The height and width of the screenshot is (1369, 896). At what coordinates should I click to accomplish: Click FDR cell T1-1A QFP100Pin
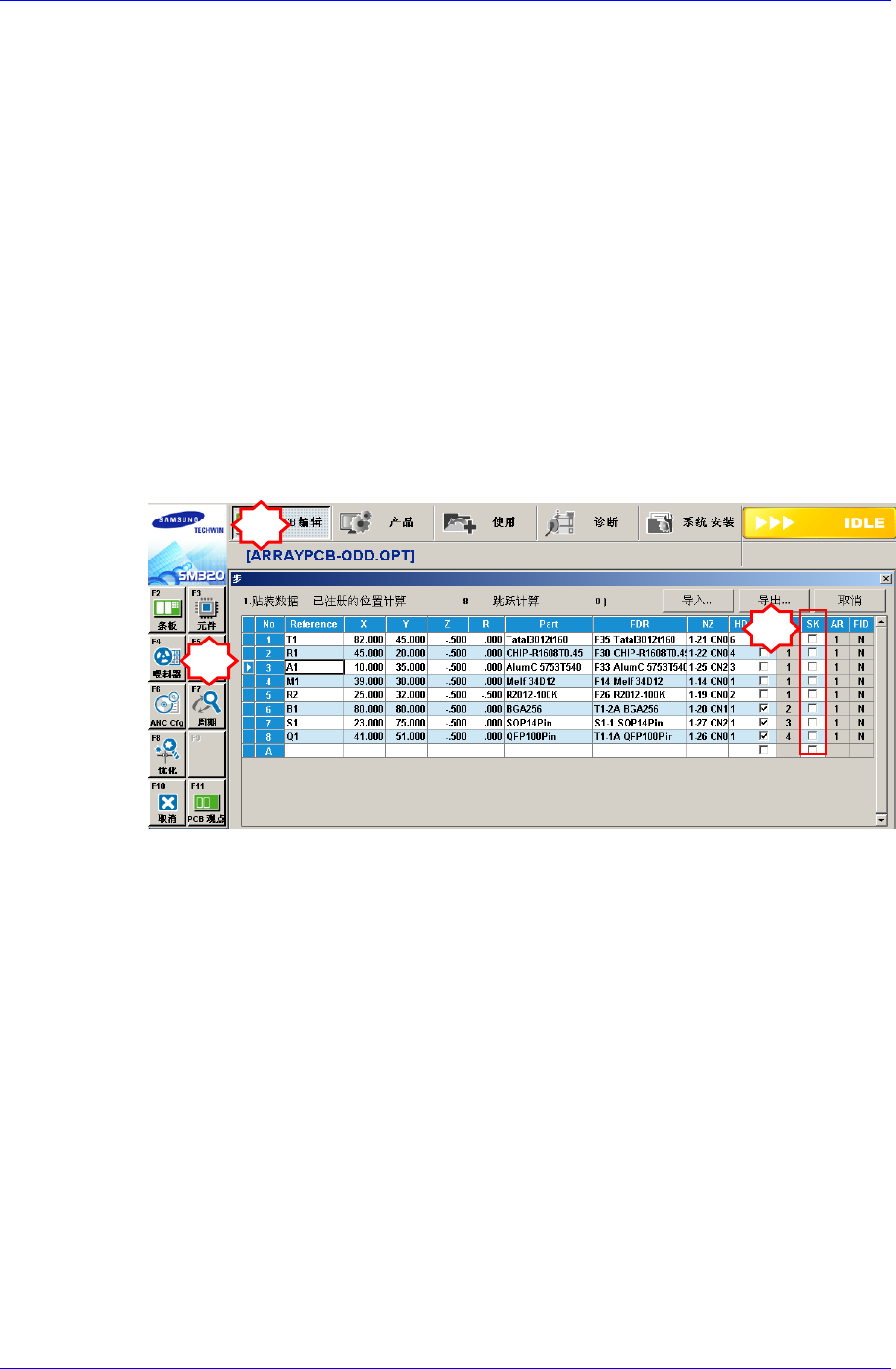tap(639, 736)
